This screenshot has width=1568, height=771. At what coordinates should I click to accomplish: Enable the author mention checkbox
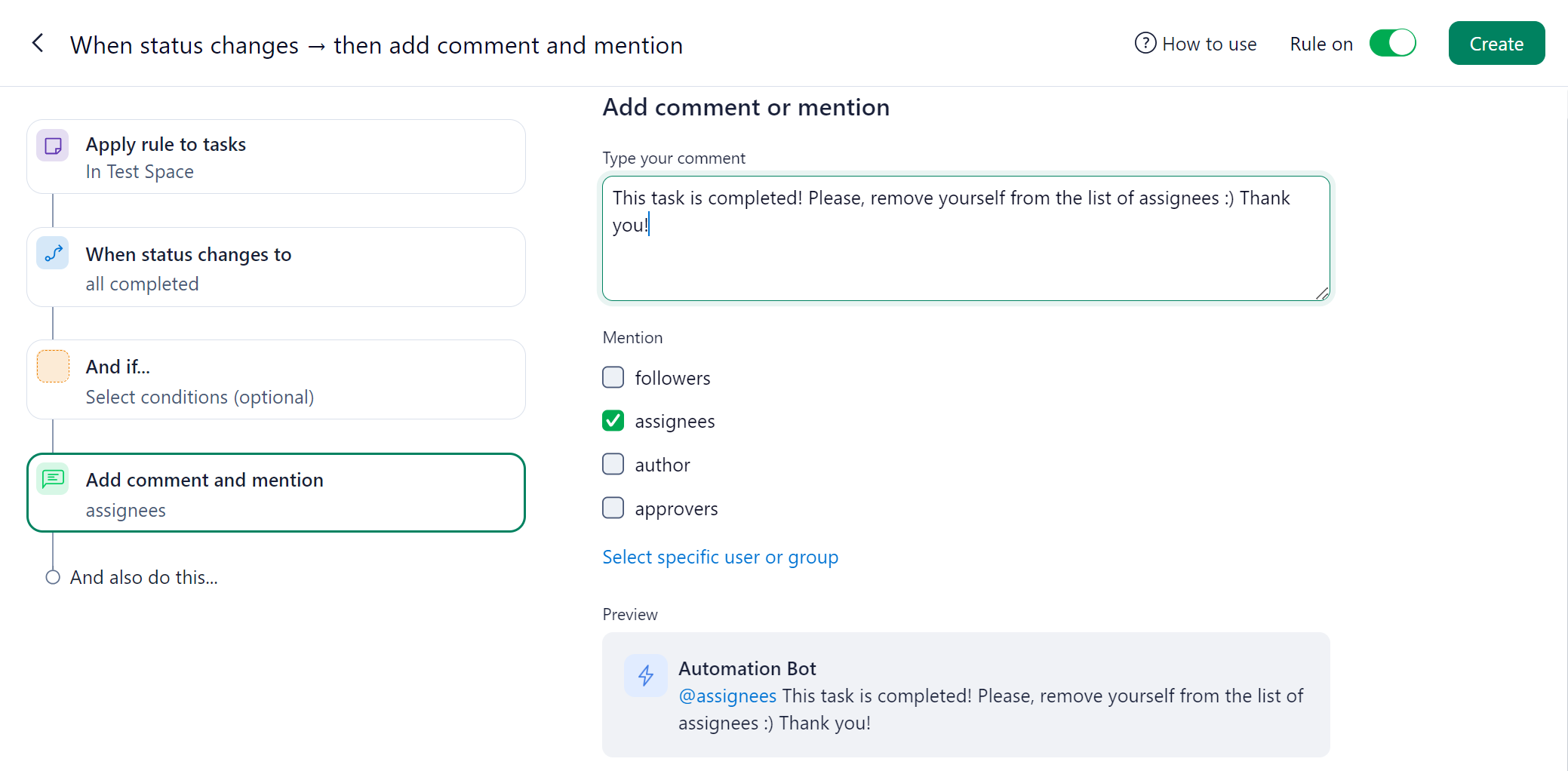pyautogui.click(x=613, y=464)
